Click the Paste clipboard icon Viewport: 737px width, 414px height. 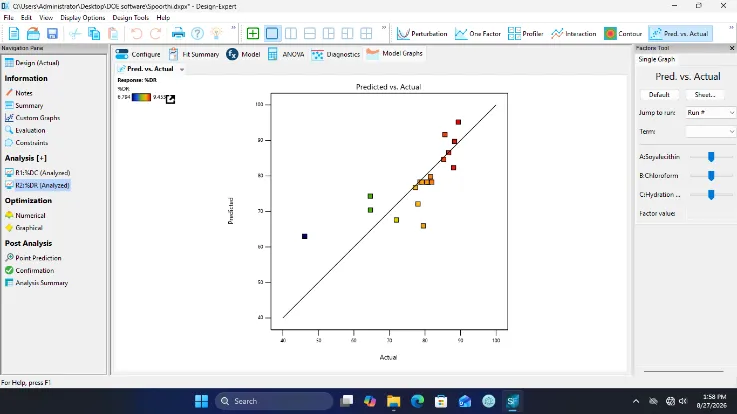click(x=113, y=33)
